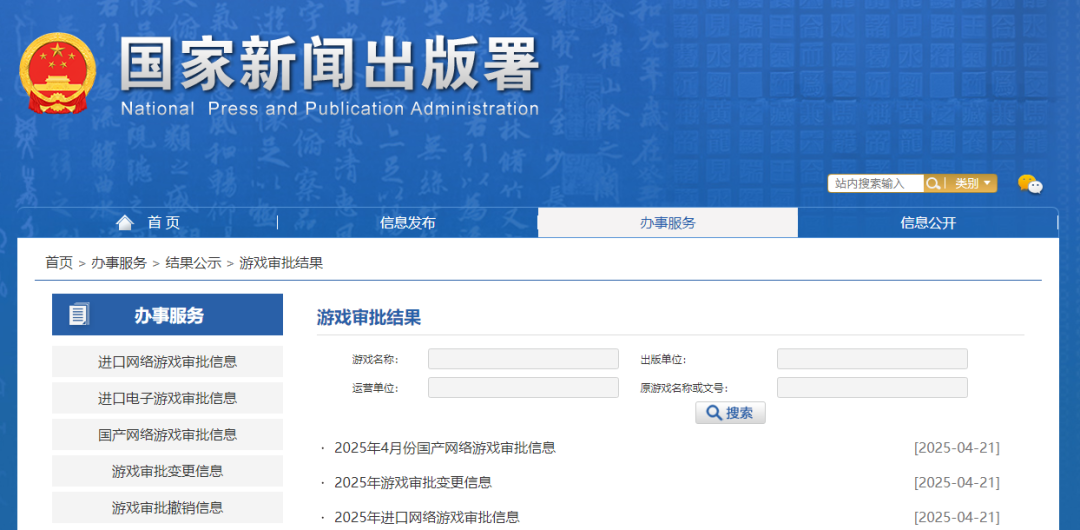Viewport: 1080px width, 530px height.
Task: Go to 首页 in main navigation
Action: [163, 223]
